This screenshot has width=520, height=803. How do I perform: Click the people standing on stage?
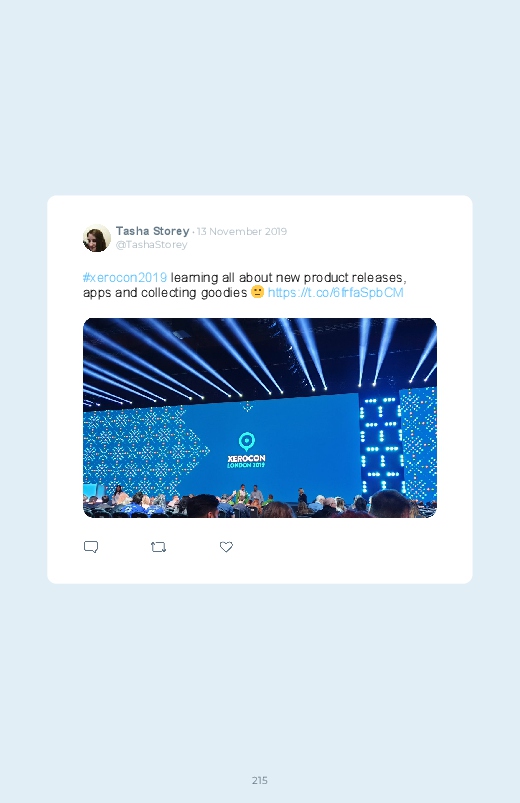tap(249, 494)
